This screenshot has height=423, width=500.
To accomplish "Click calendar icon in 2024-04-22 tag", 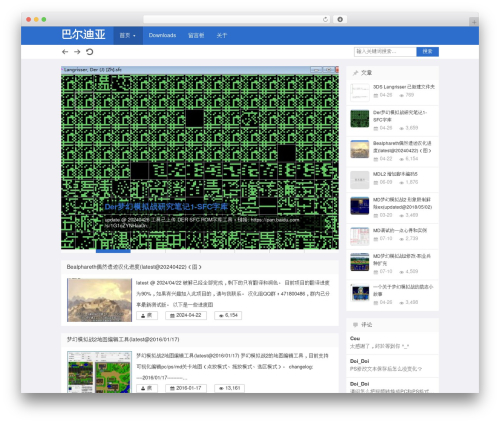I will [x=172, y=316].
